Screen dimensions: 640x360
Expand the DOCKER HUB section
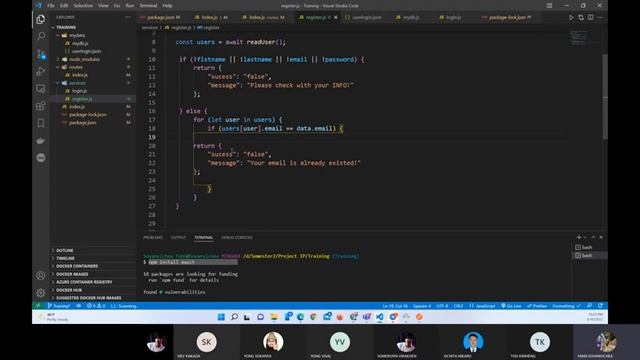tap(69, 290)
